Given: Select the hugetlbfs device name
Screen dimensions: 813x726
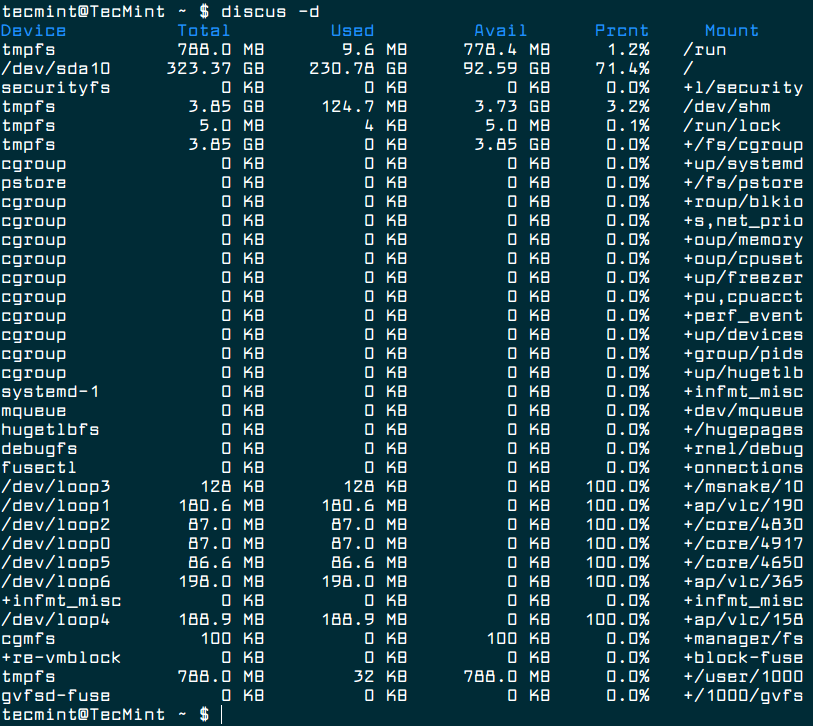Looking at the screenshot, I should coord(49,429).
